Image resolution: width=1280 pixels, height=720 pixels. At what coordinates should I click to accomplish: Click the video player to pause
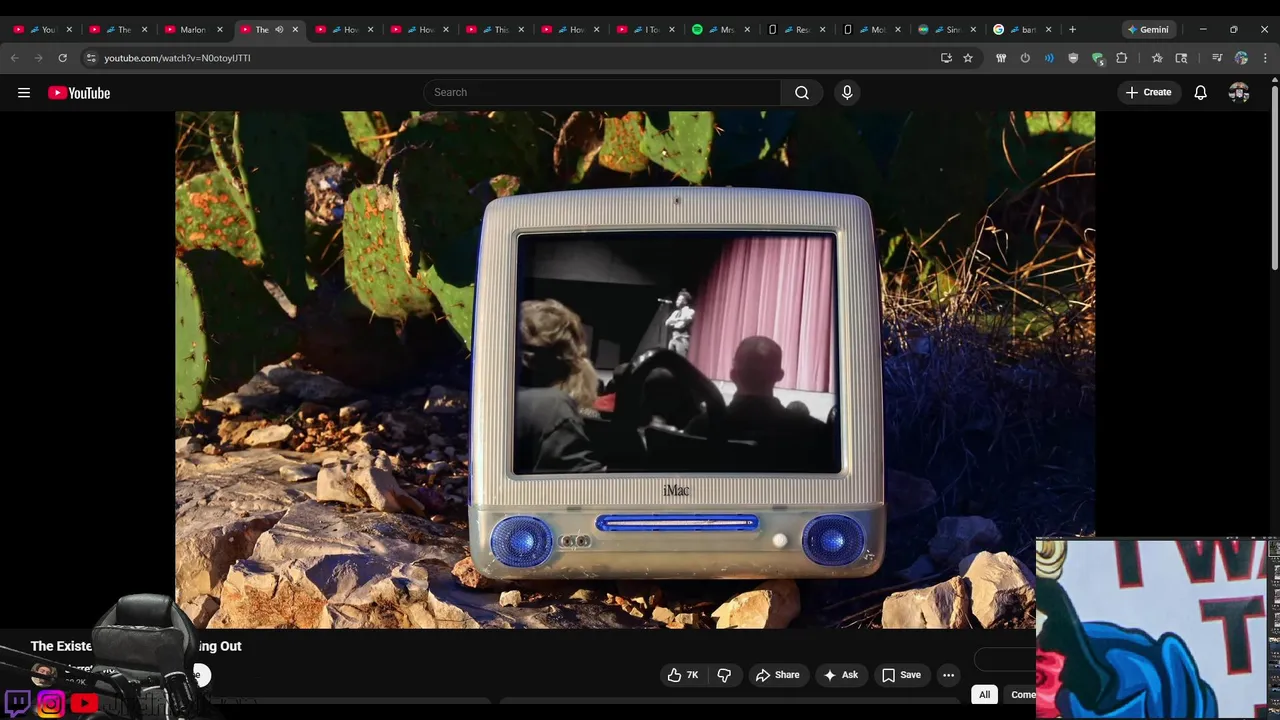click(x=635, y=369)
